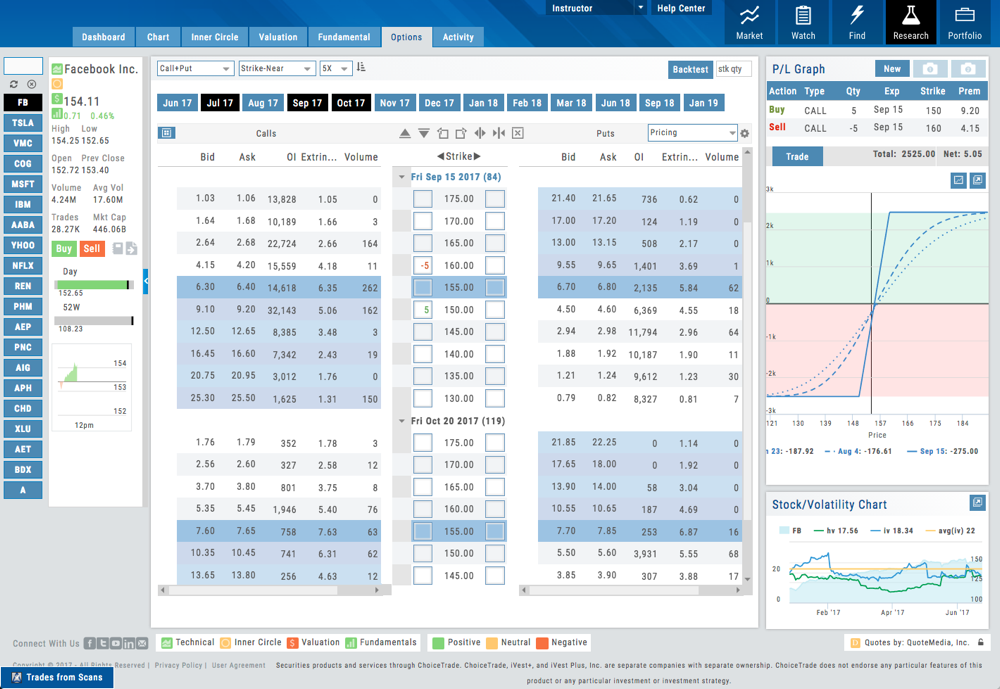Click the up triangle strike toolbar icon
This screenshot has width=1000, height=689.
(405, 133)
